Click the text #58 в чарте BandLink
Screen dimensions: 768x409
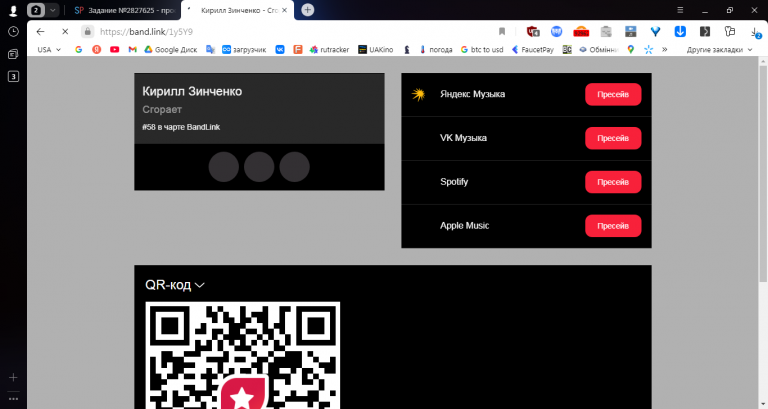181,127
